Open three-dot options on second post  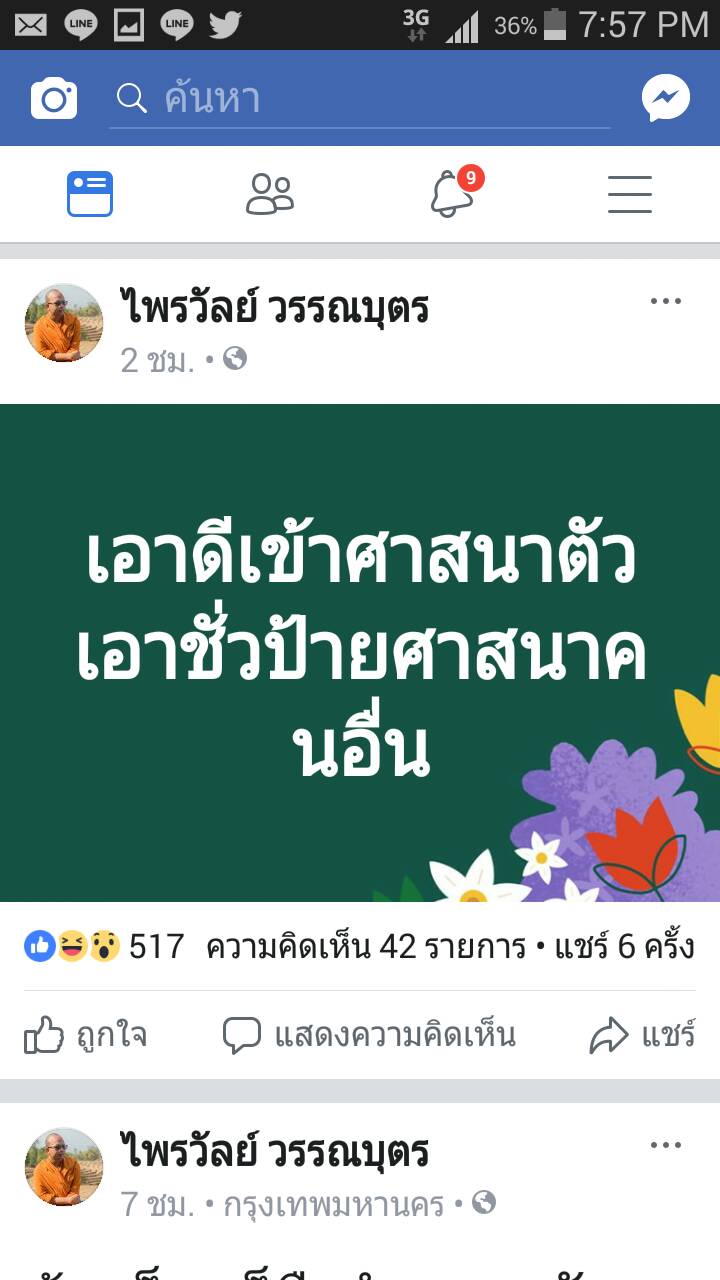coord(666,1145)
